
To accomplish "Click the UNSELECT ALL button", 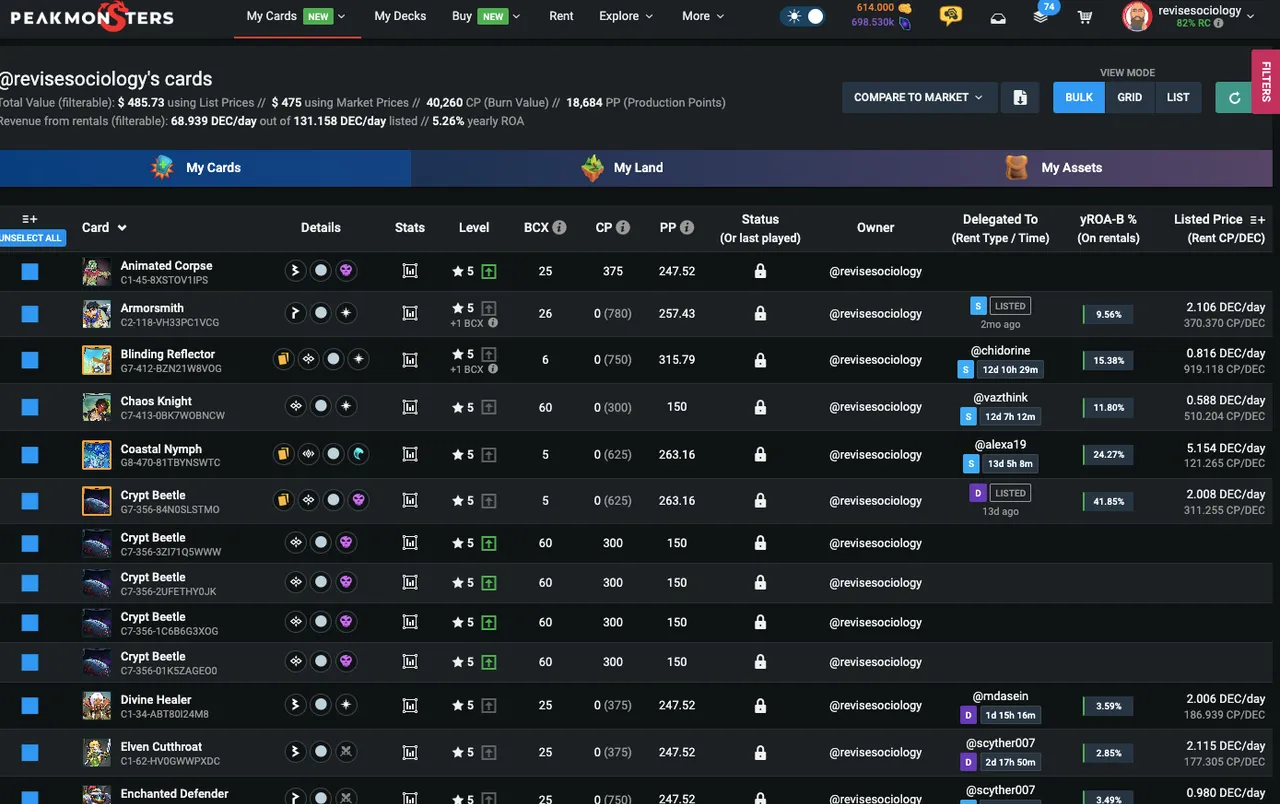I will tap(31, 238).
